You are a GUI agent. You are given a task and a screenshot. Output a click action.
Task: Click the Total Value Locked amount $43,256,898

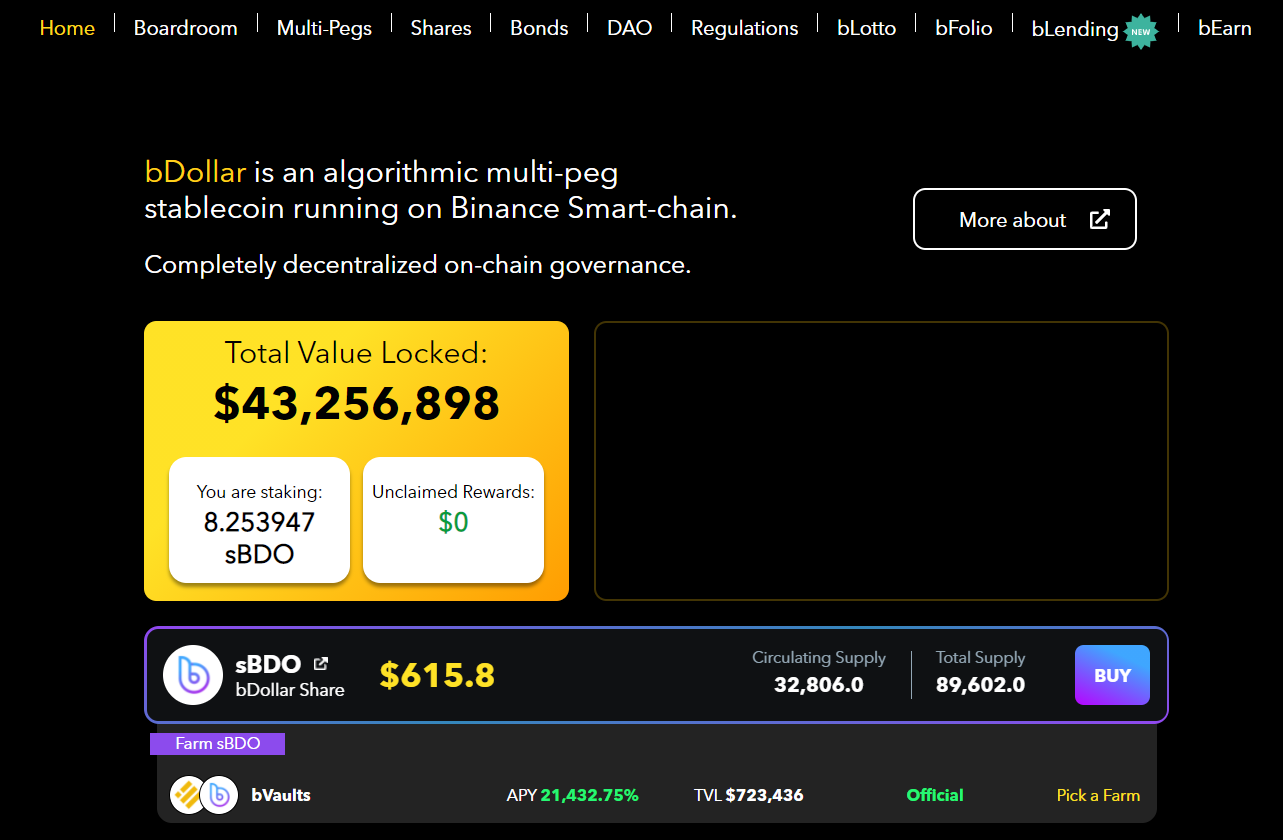tap(357, 403)
